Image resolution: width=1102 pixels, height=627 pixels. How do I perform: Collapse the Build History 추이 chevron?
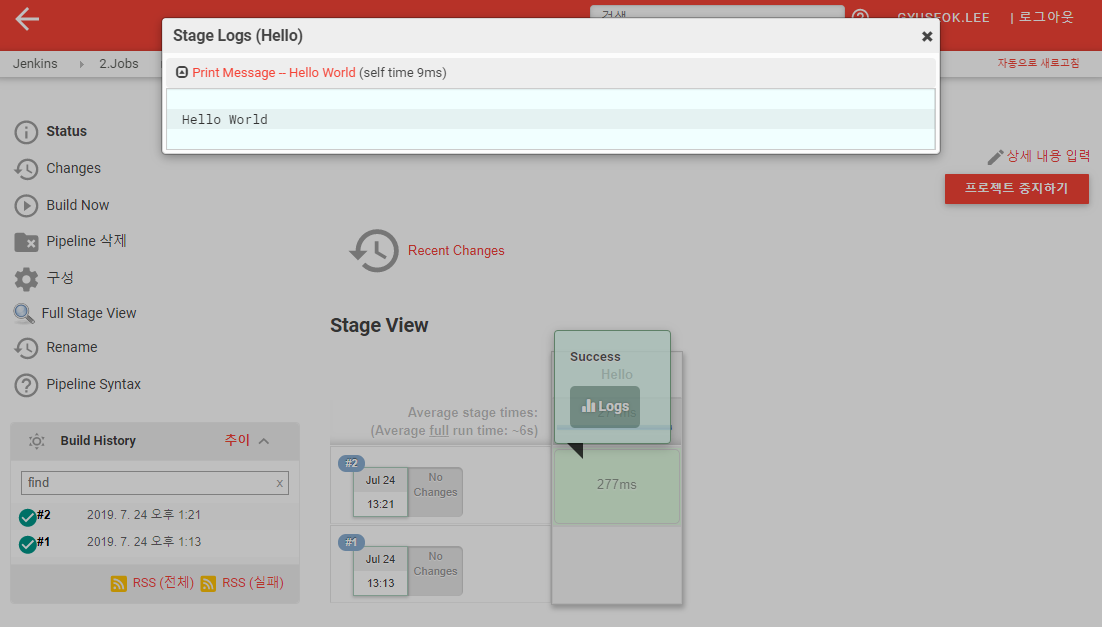coord(264,441)
